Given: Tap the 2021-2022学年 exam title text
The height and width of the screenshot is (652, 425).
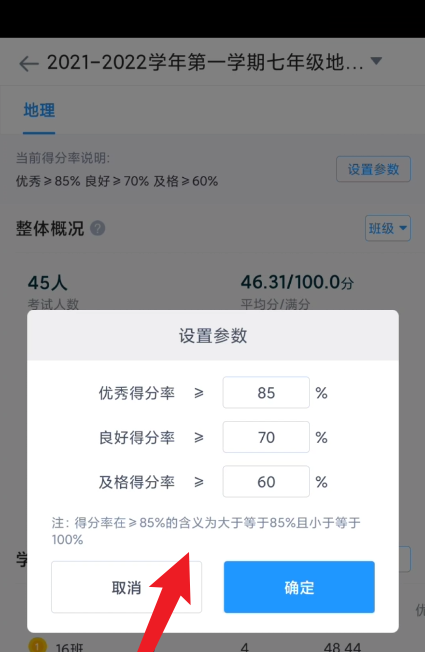Looking at the screenshot, I should point(205,63).
